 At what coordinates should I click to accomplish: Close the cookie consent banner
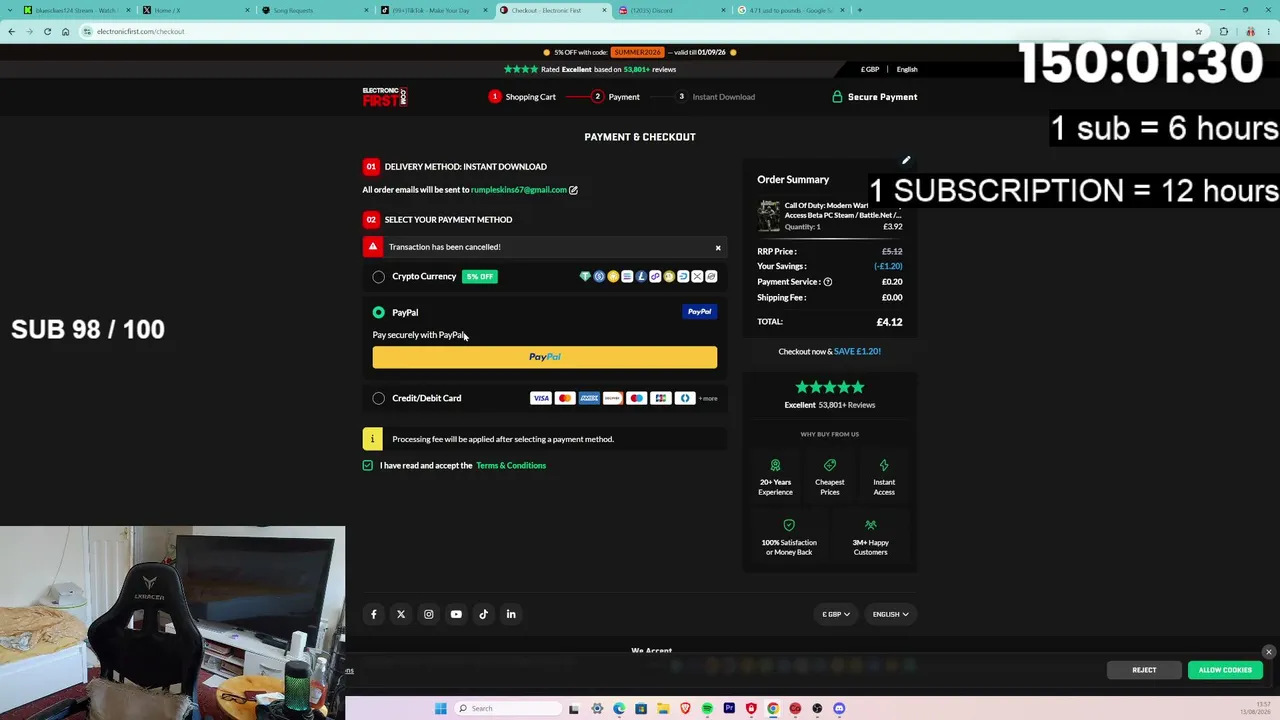(1269, 652)
